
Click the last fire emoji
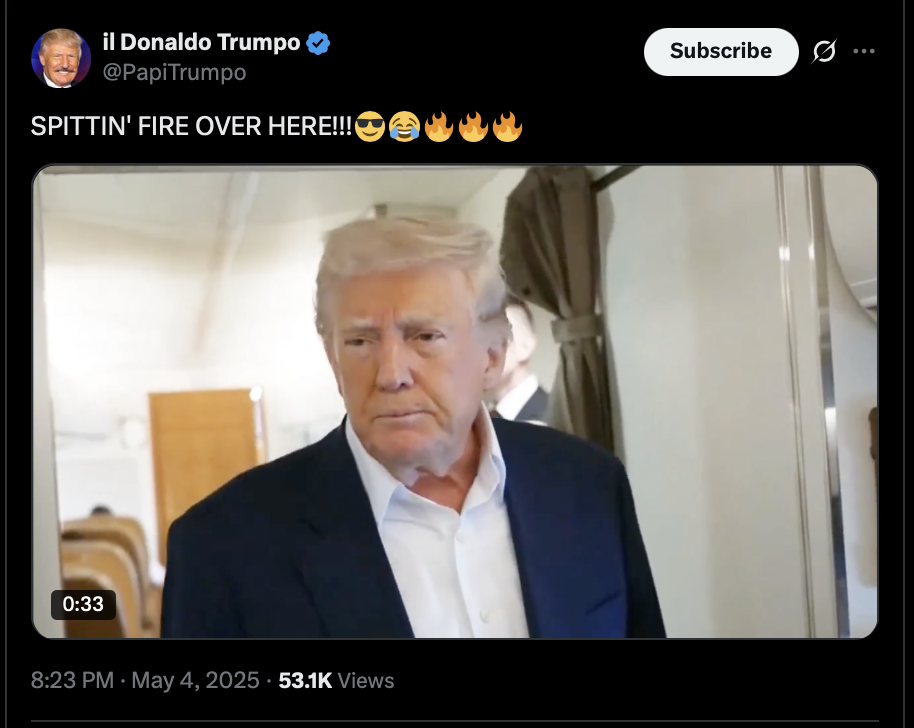click(x=507, y=126)
